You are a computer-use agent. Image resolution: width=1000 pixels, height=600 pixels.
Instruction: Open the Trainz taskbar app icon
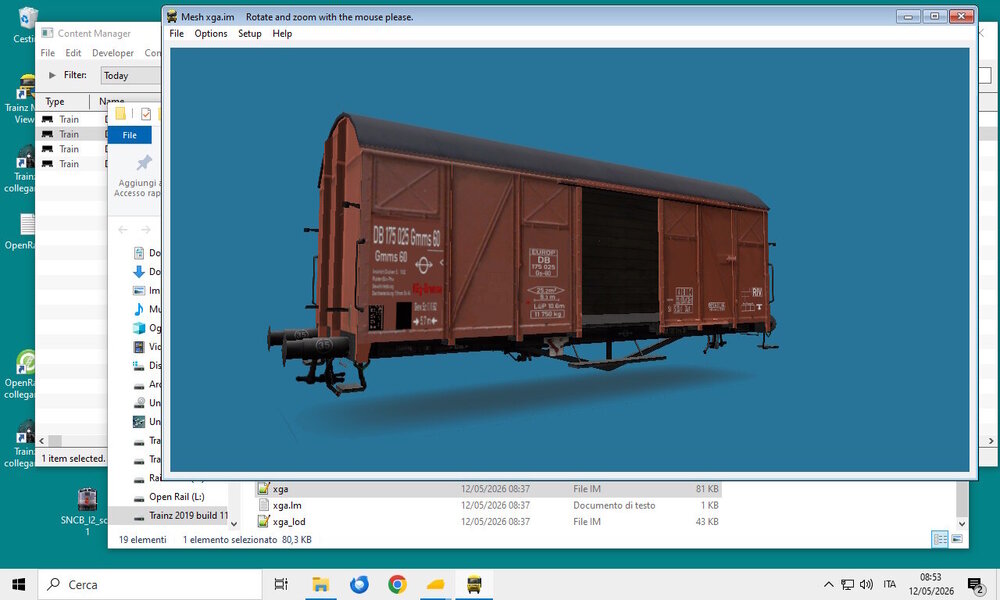click(474, 584)
